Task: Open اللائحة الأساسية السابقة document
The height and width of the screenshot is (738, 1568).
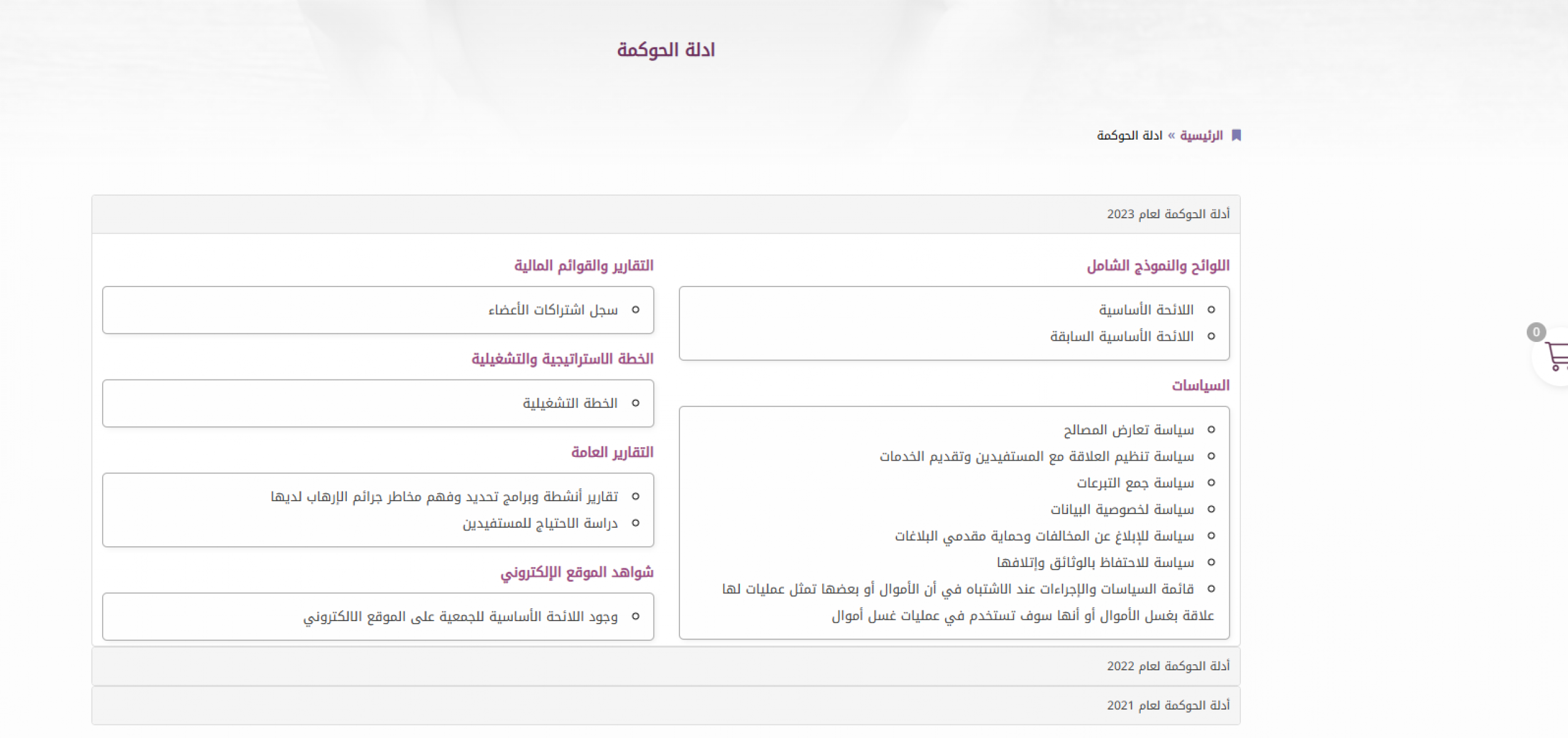Action: click(1122, 336)
